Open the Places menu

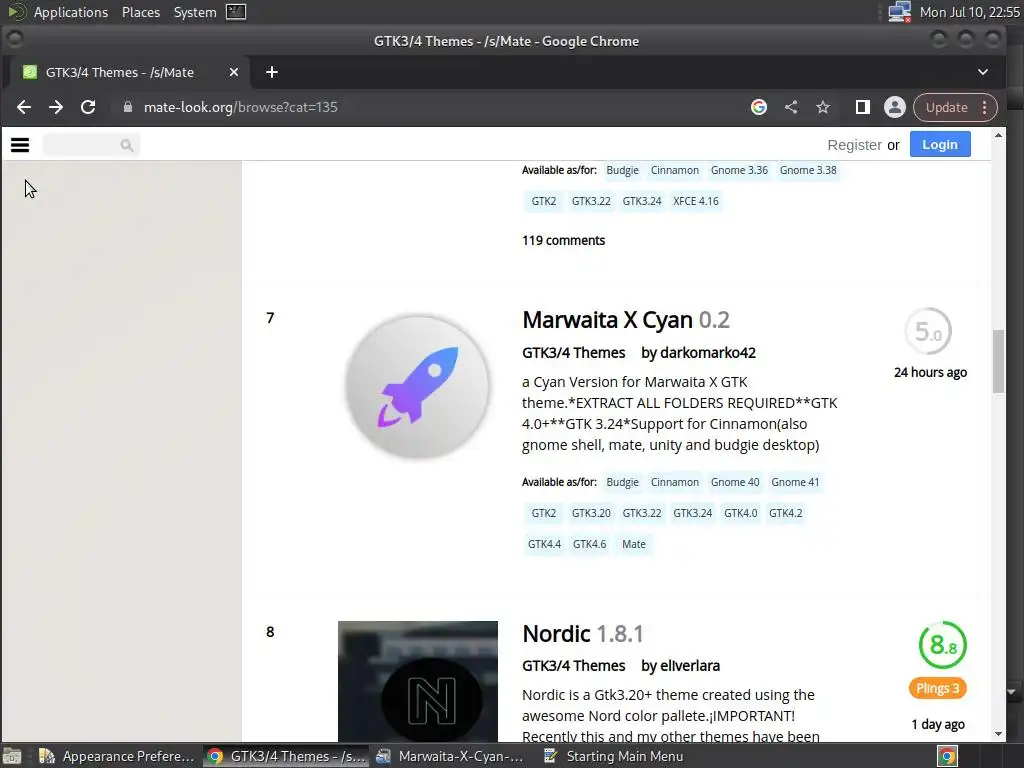[140, 12]
